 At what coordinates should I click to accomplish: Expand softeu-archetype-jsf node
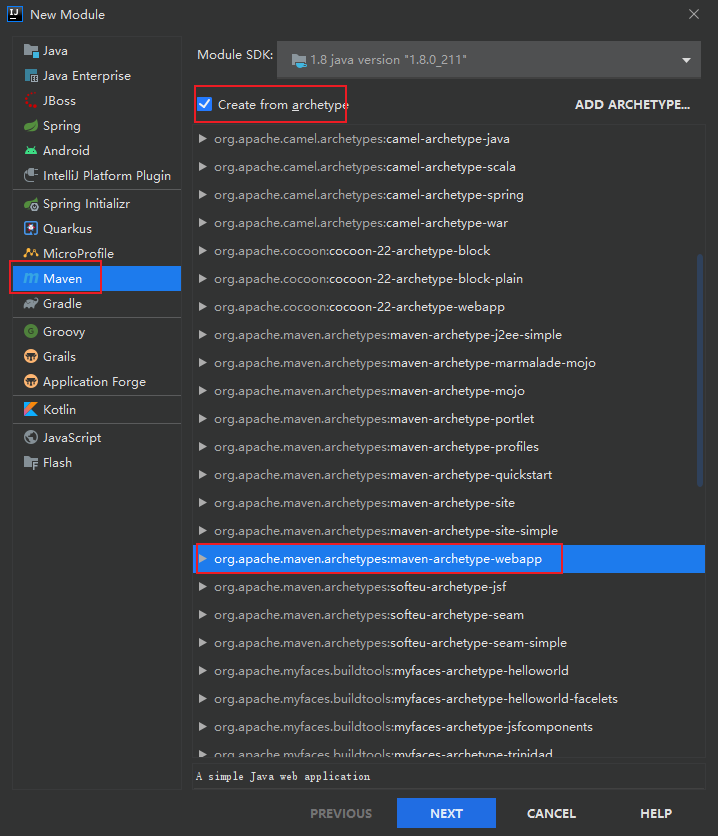[x=203, y=586]
